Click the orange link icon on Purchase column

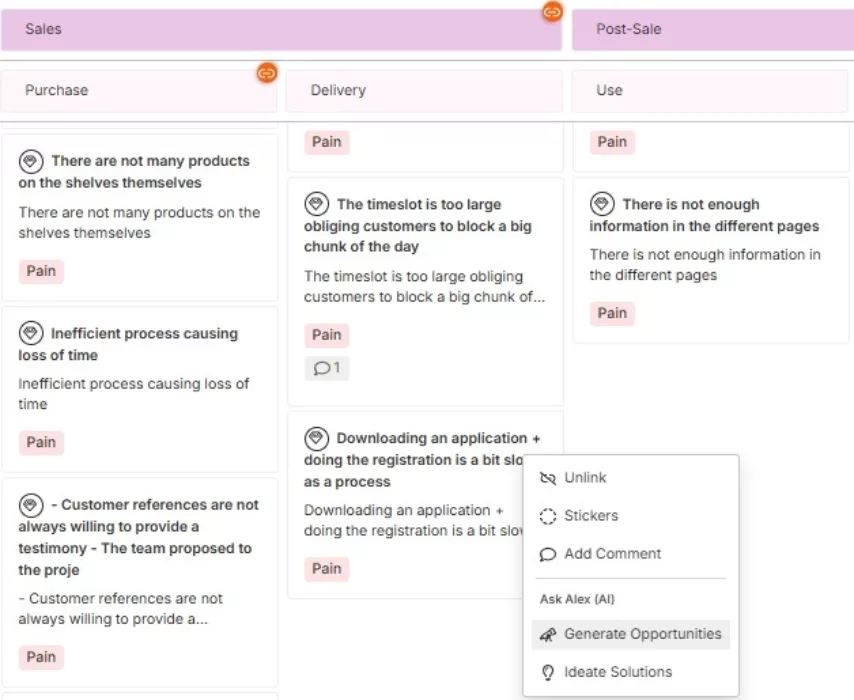click(x=266, y=73)
